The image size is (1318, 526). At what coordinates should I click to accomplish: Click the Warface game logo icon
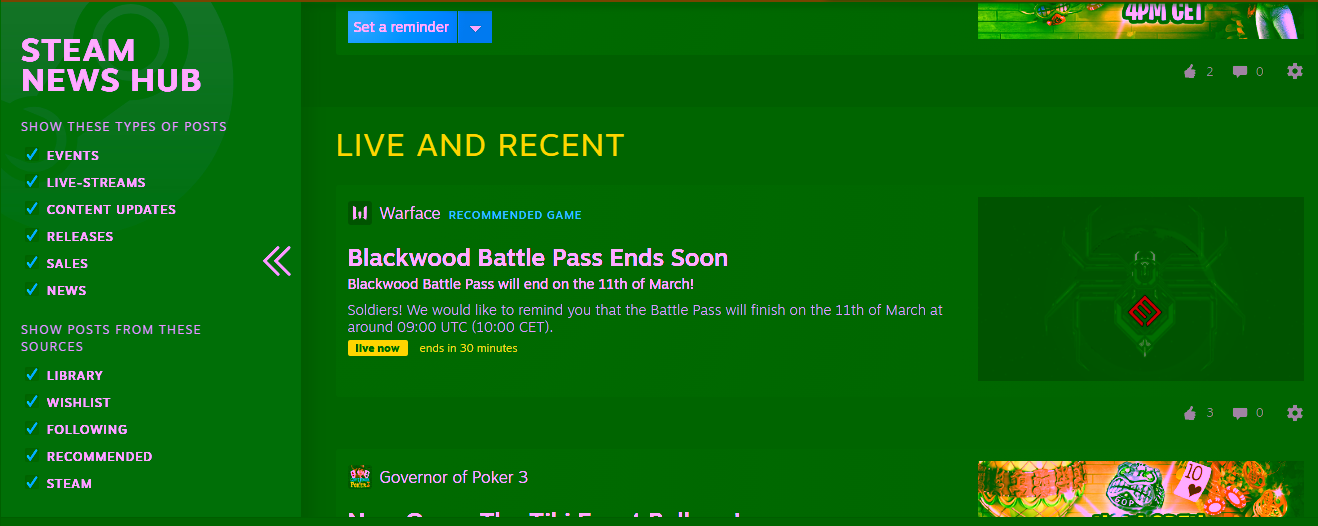[x=359, y=213]
